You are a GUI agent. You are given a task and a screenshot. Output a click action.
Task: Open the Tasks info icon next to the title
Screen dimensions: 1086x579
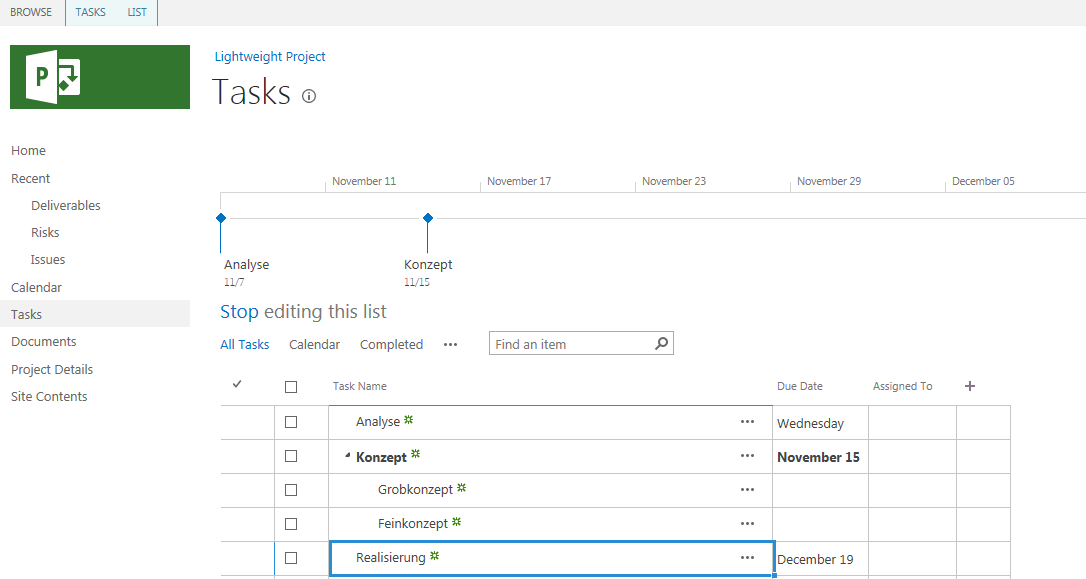coord(309,96)
